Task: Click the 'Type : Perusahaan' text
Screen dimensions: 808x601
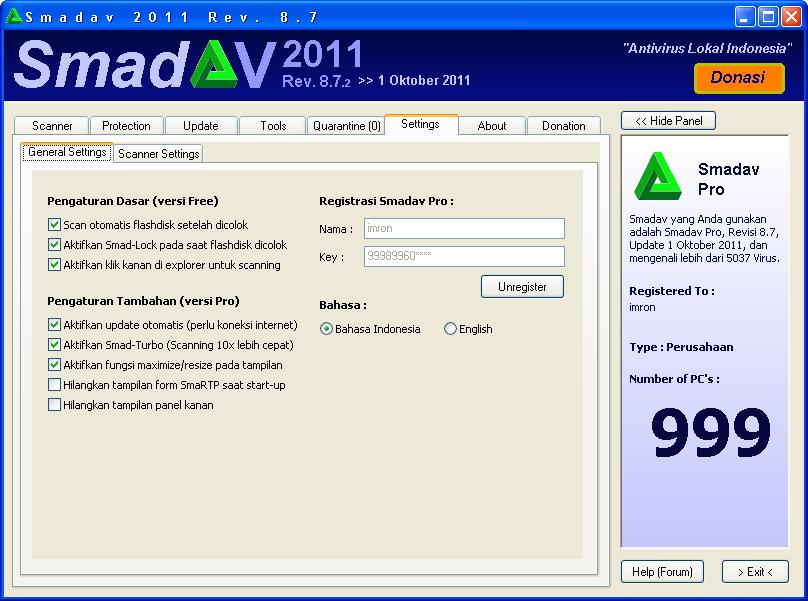Action: click(x=681, y=347)
